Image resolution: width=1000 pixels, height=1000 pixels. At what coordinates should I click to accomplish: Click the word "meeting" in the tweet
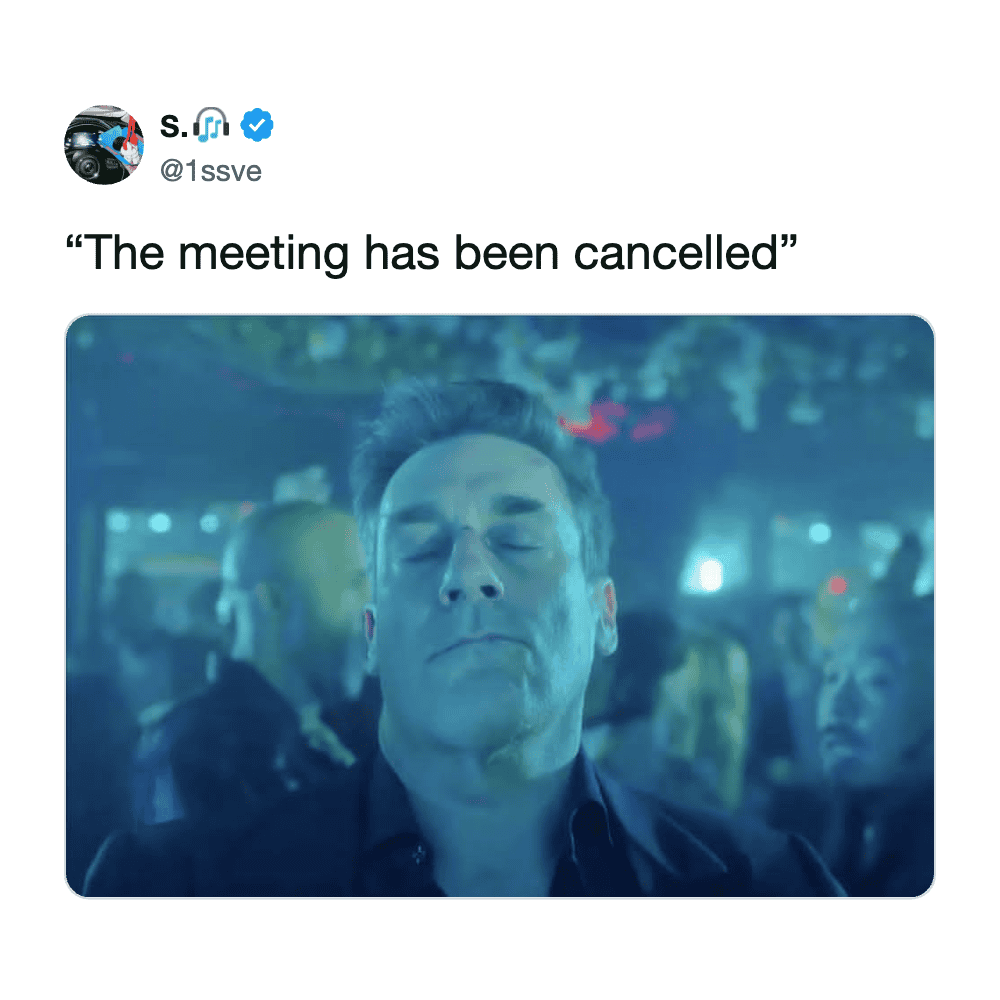tap(263, 256)
